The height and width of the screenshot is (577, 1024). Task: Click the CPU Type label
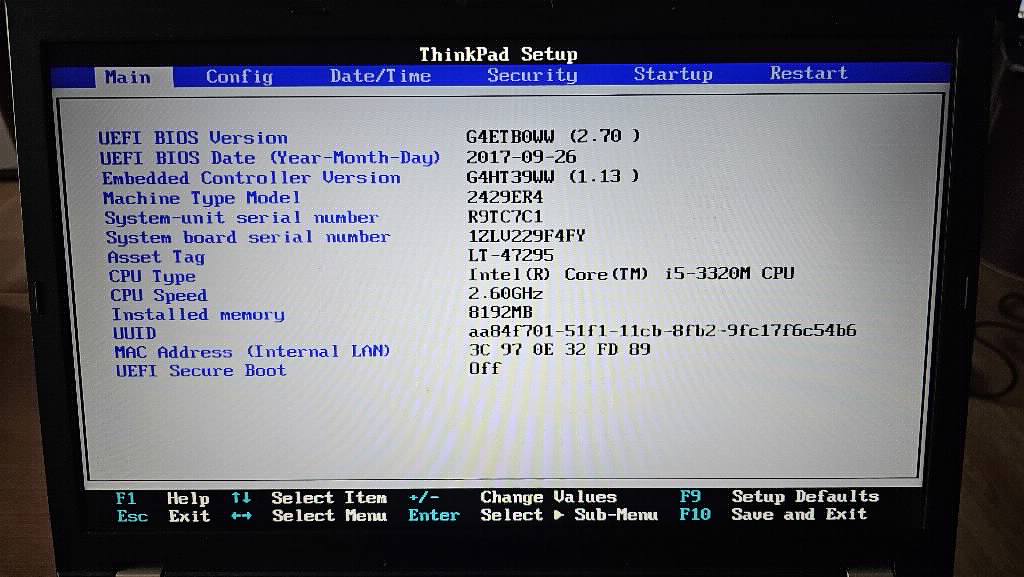click(x=152, y=276)
